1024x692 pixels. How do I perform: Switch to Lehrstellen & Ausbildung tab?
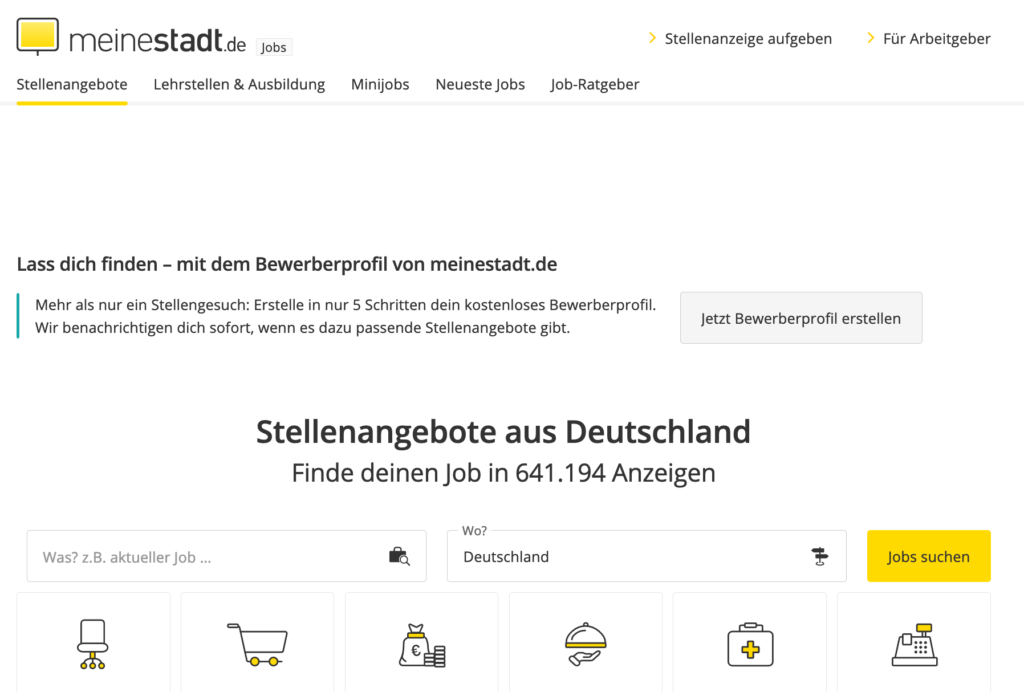[x=239, y=85]
